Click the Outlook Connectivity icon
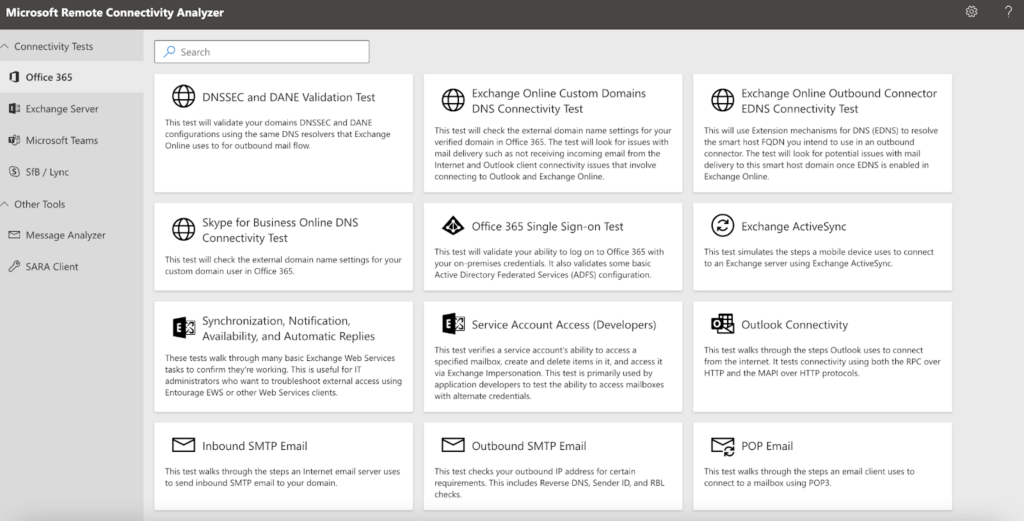 pos(722,324)
